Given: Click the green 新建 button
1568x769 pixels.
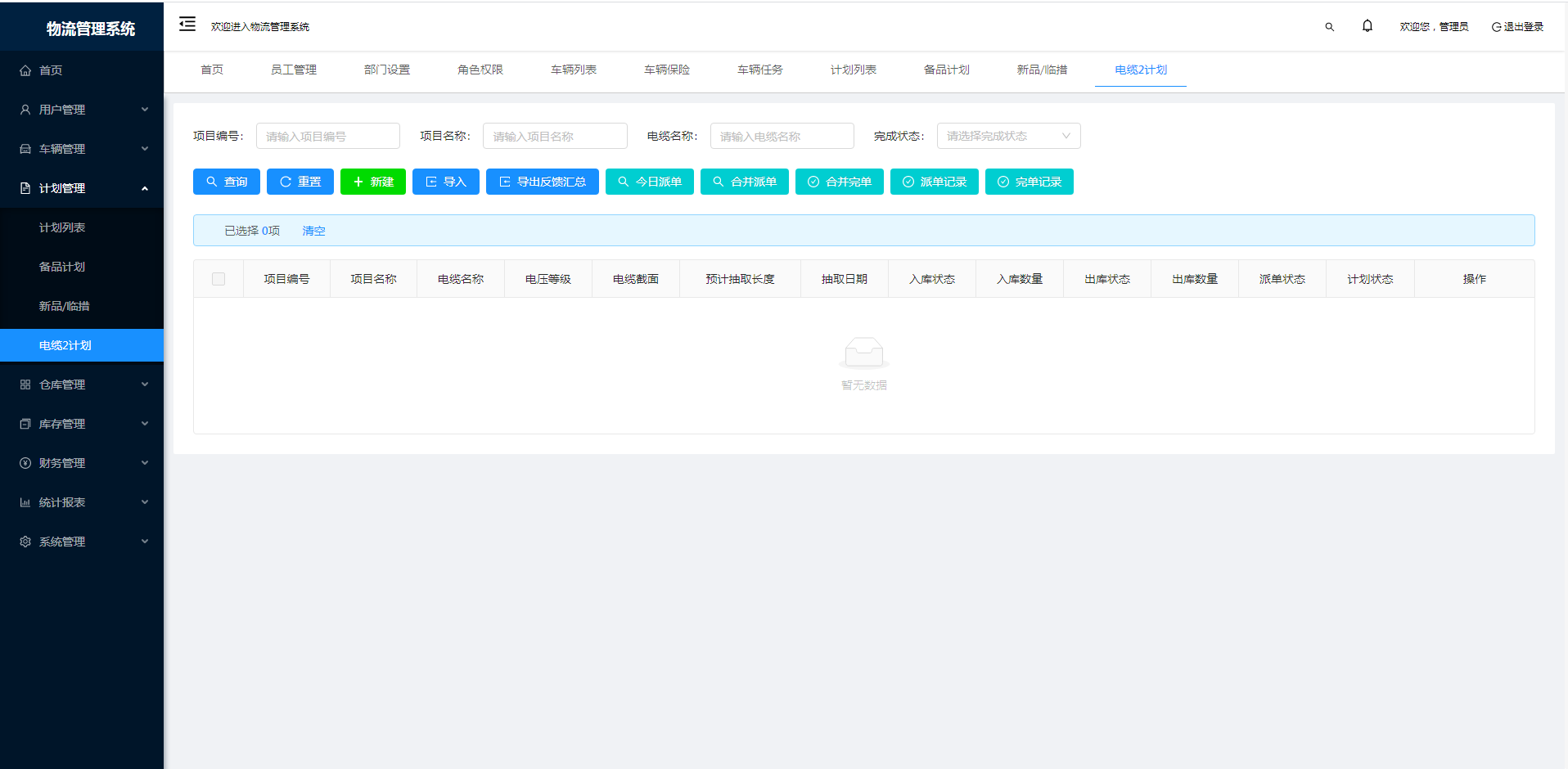Looking at the screenshot, I should tap(373, 182).
